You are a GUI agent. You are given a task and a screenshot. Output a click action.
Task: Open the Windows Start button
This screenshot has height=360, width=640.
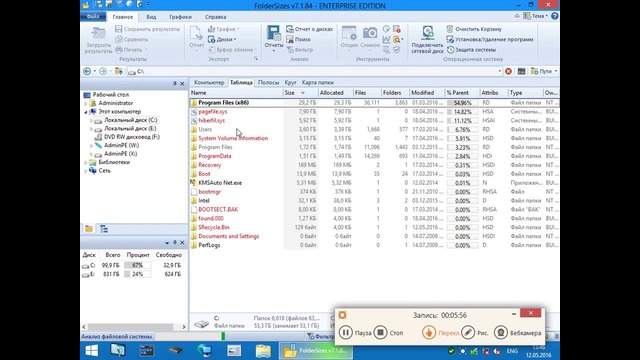(91, 351)
